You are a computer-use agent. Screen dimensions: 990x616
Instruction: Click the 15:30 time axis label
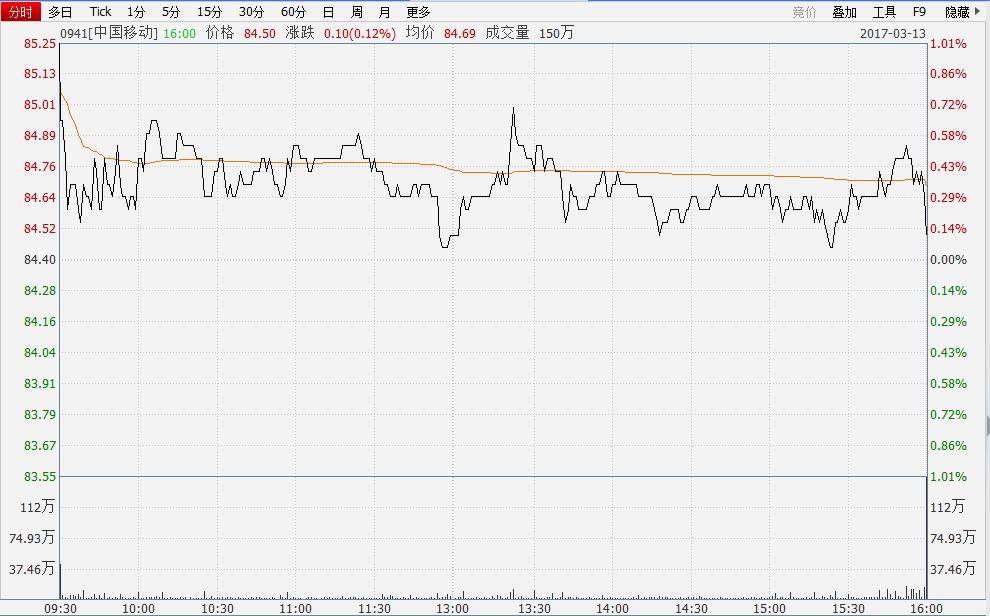click(x=848, y=609)
